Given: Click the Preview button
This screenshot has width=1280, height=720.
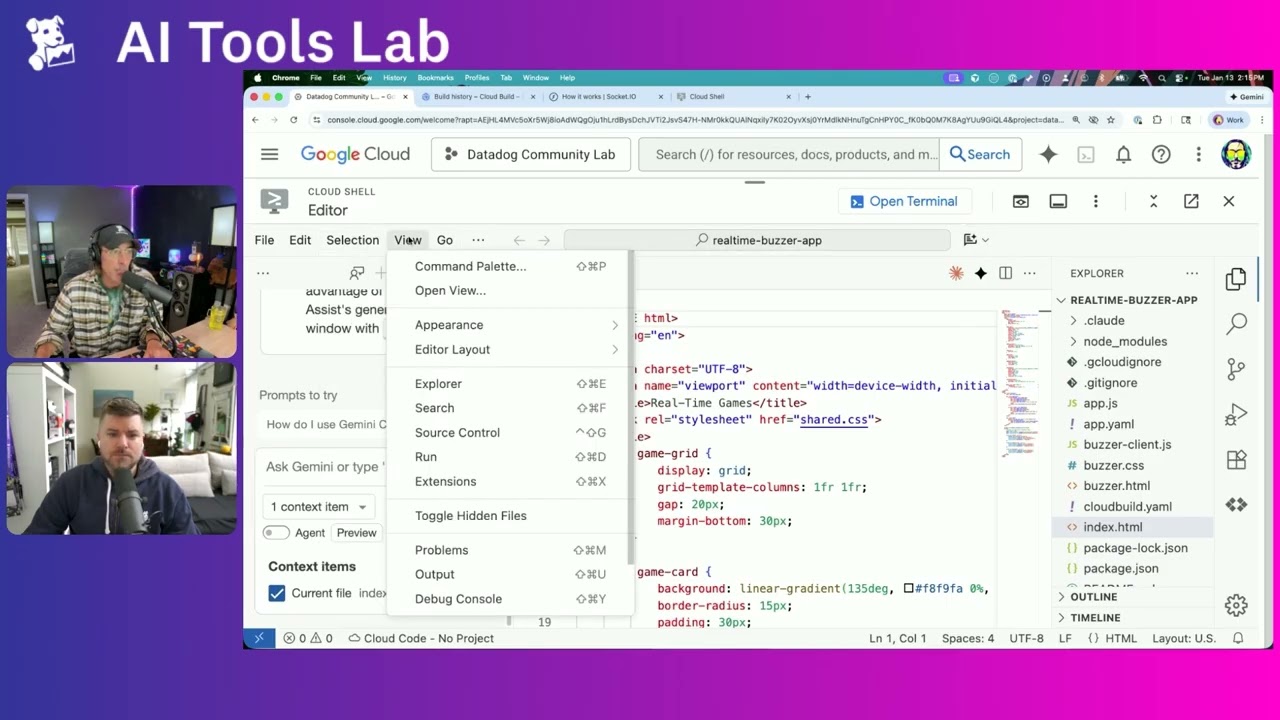Looking at the screenshot, I should pos(356,533).
